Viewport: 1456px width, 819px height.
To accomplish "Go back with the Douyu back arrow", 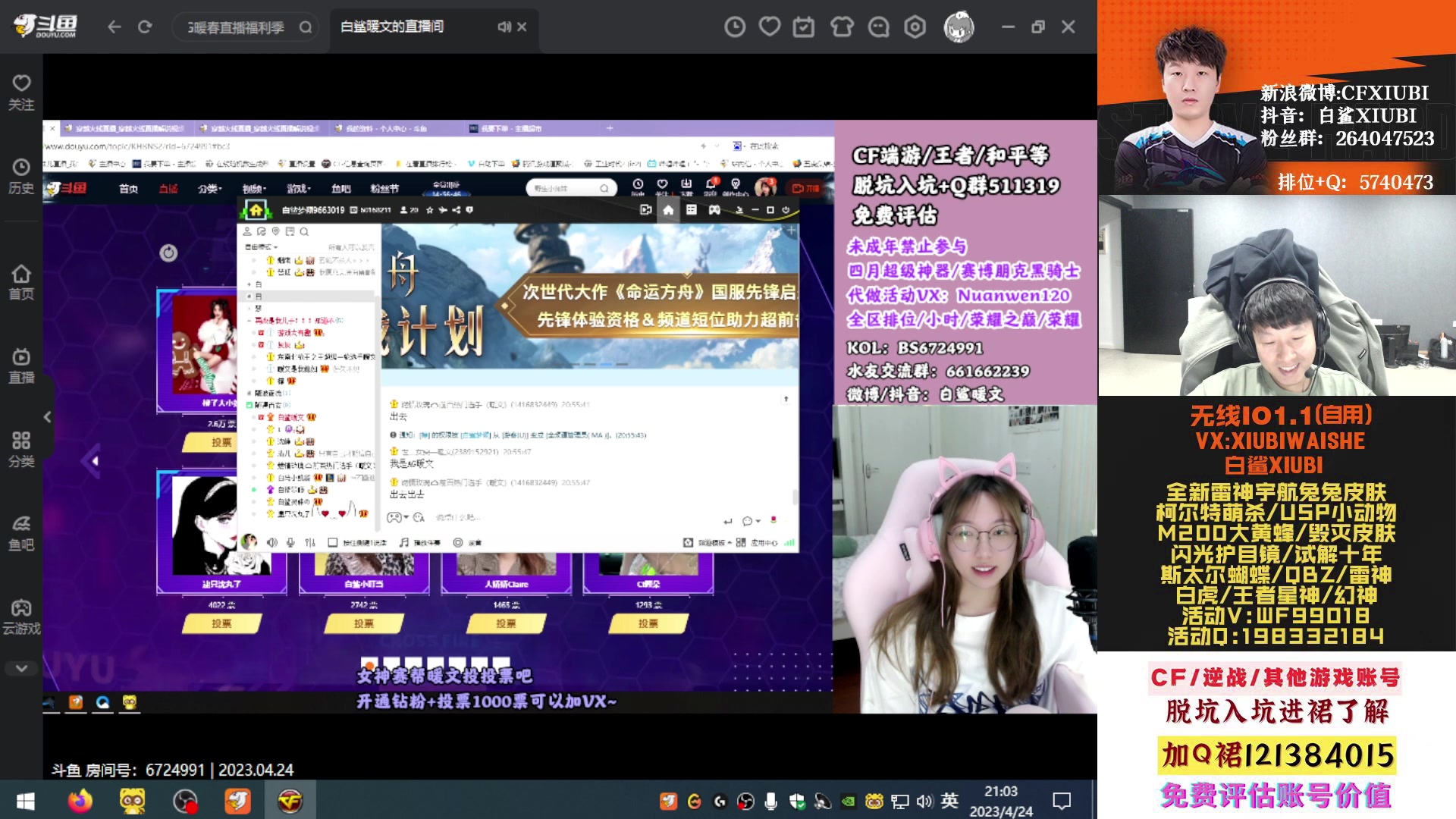I will coord(115,27).
